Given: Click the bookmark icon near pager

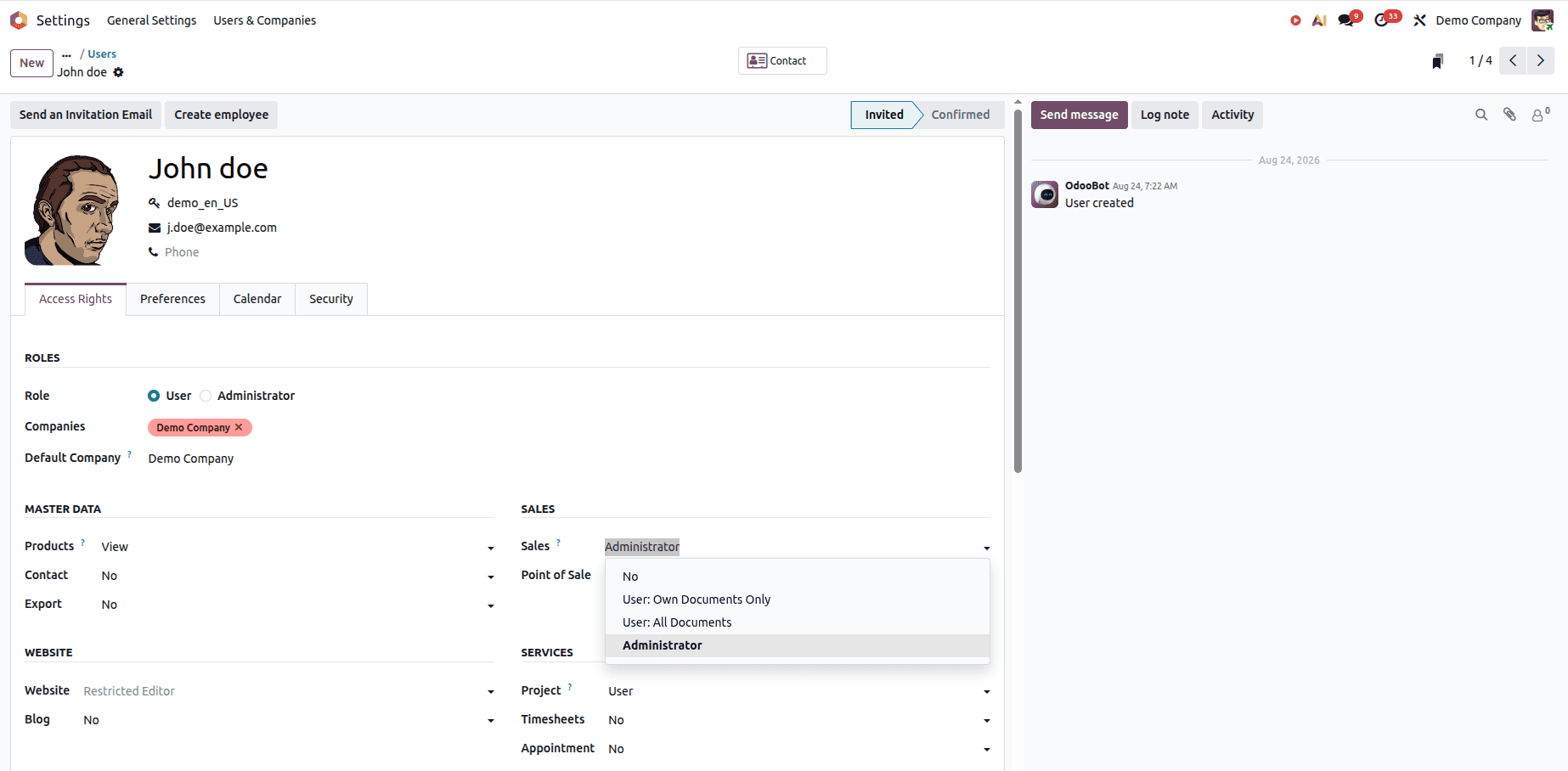Looking at the screenshot, I should pos(1437,61).
